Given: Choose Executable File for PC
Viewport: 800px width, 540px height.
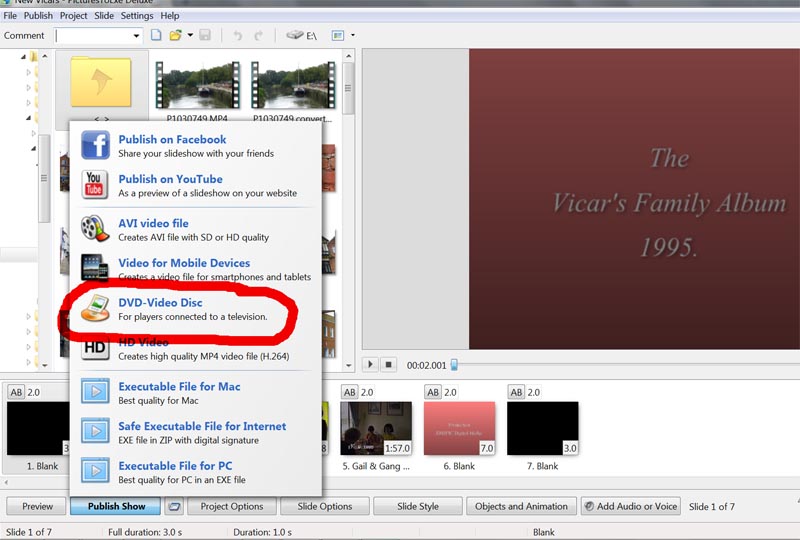Looking at the screenshot, I should tap(175, 466).
